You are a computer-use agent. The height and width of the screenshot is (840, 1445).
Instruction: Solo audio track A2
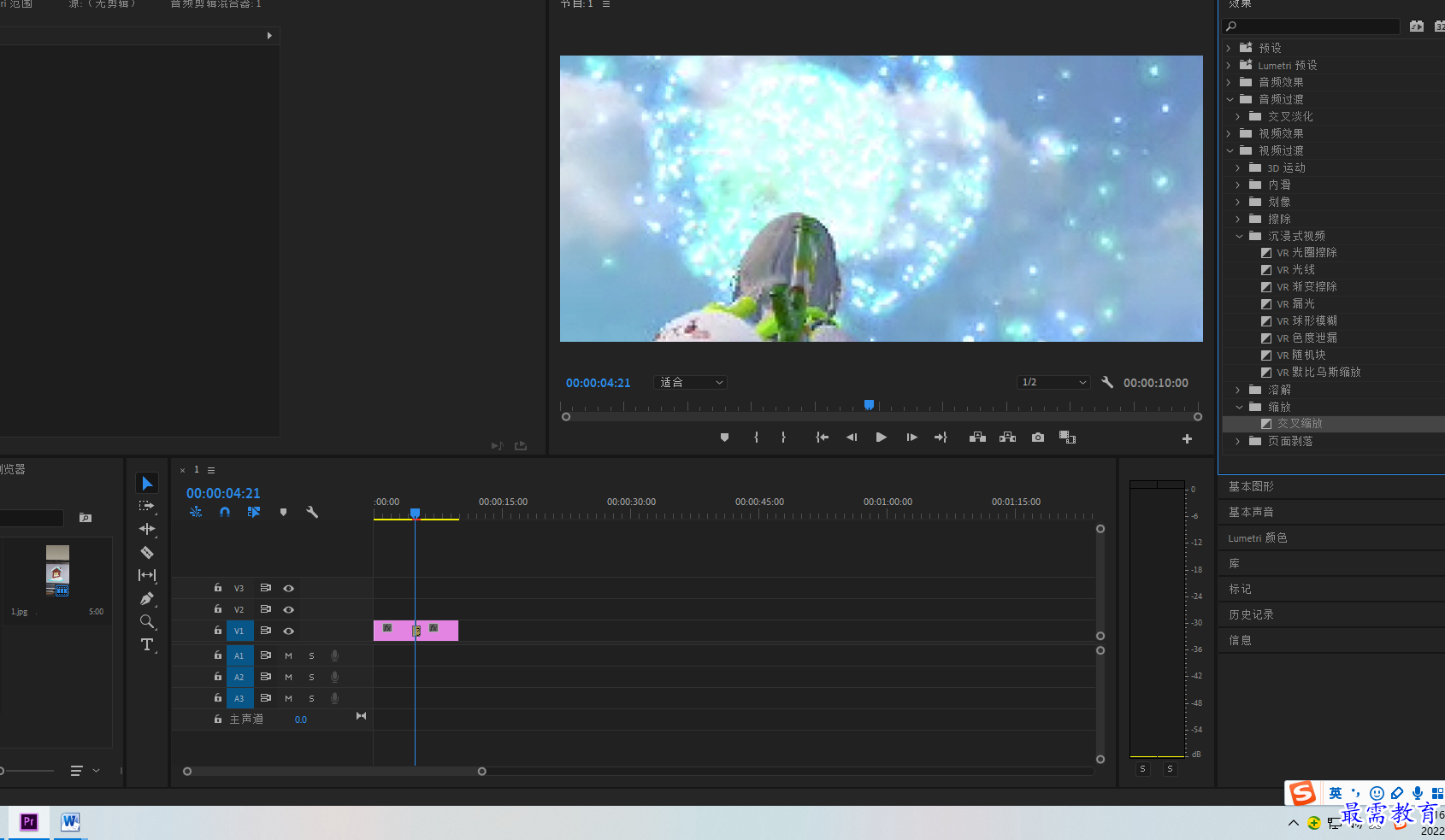(x=311, y=677)
